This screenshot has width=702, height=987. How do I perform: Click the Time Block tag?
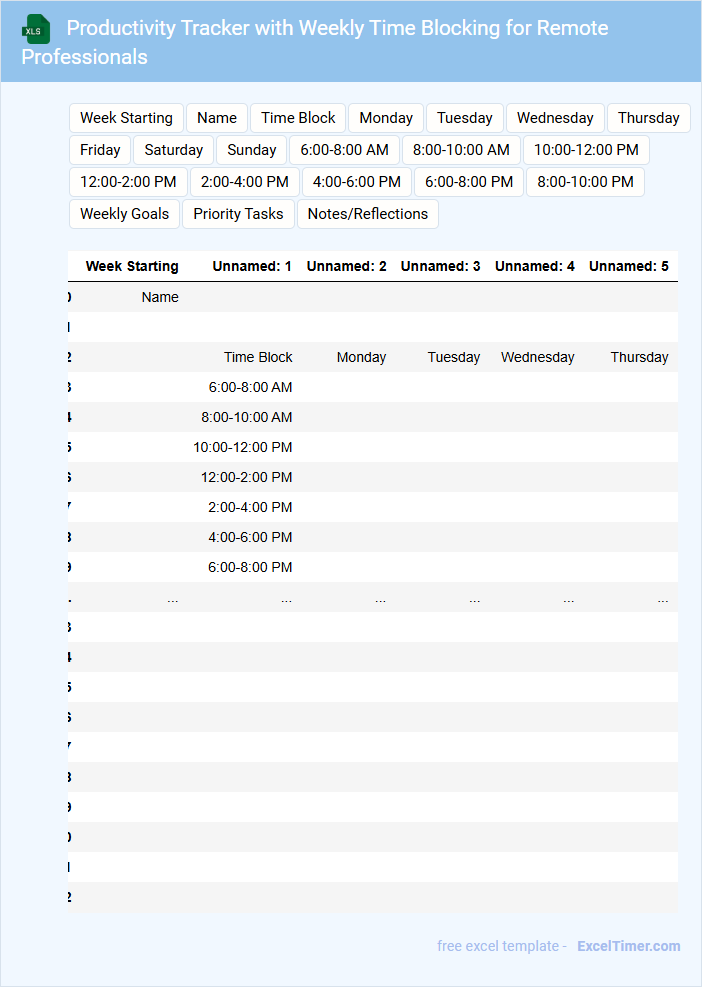[x=298, y=118]
